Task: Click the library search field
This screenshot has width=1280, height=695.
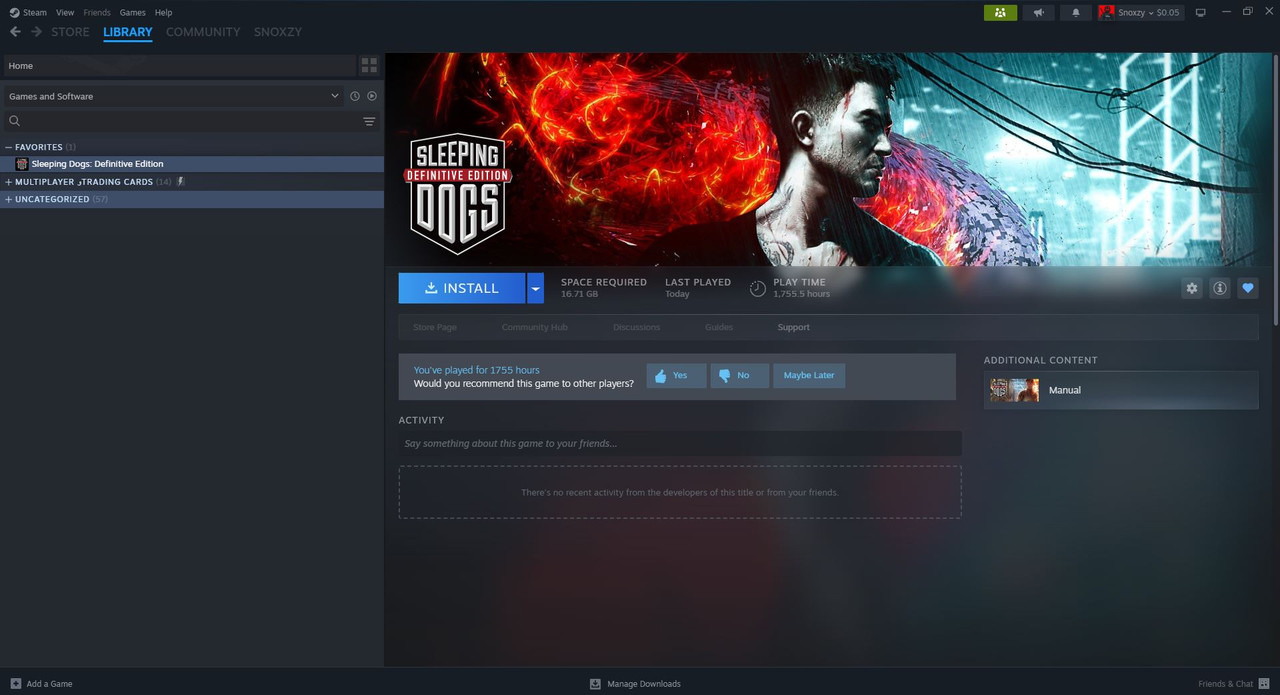Action: 180,121
